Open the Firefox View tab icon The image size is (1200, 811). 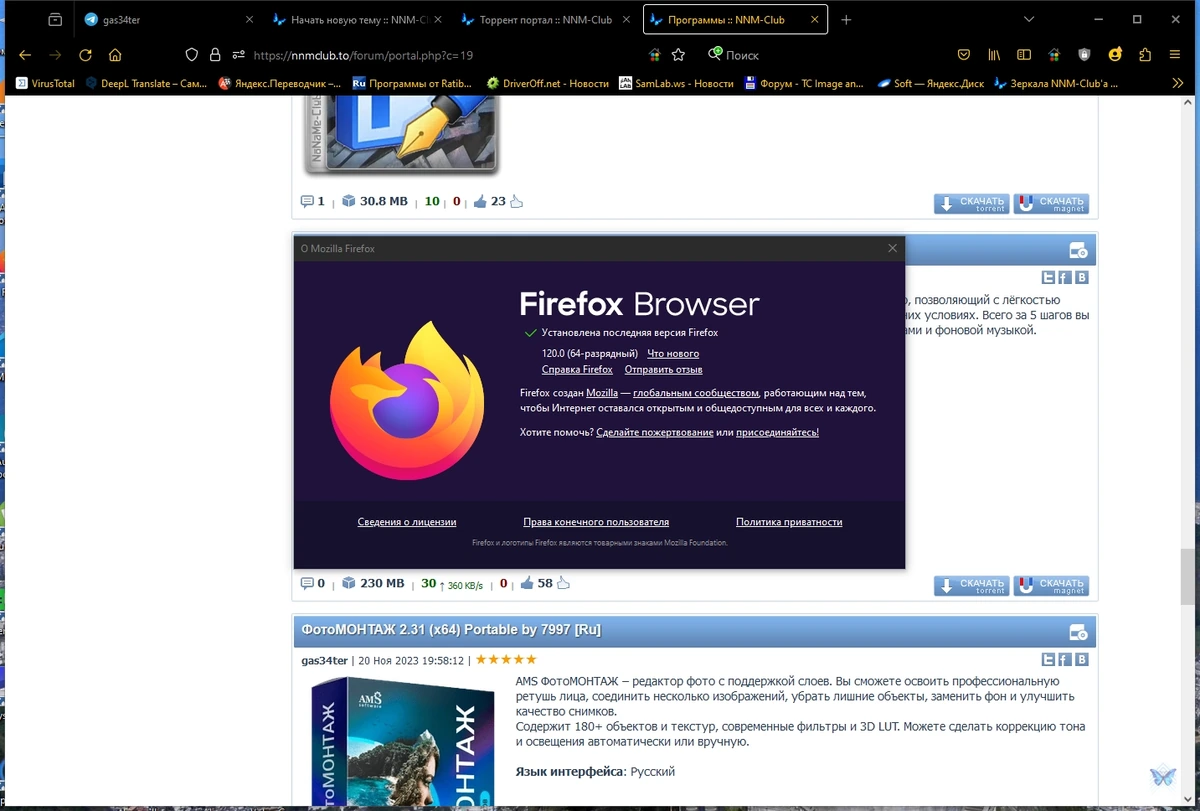coord(55,19)
